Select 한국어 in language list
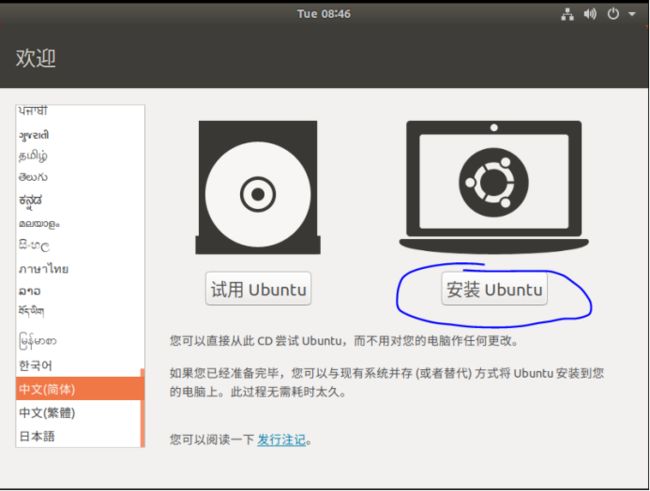650x491 pixels. tap(78, 365)
